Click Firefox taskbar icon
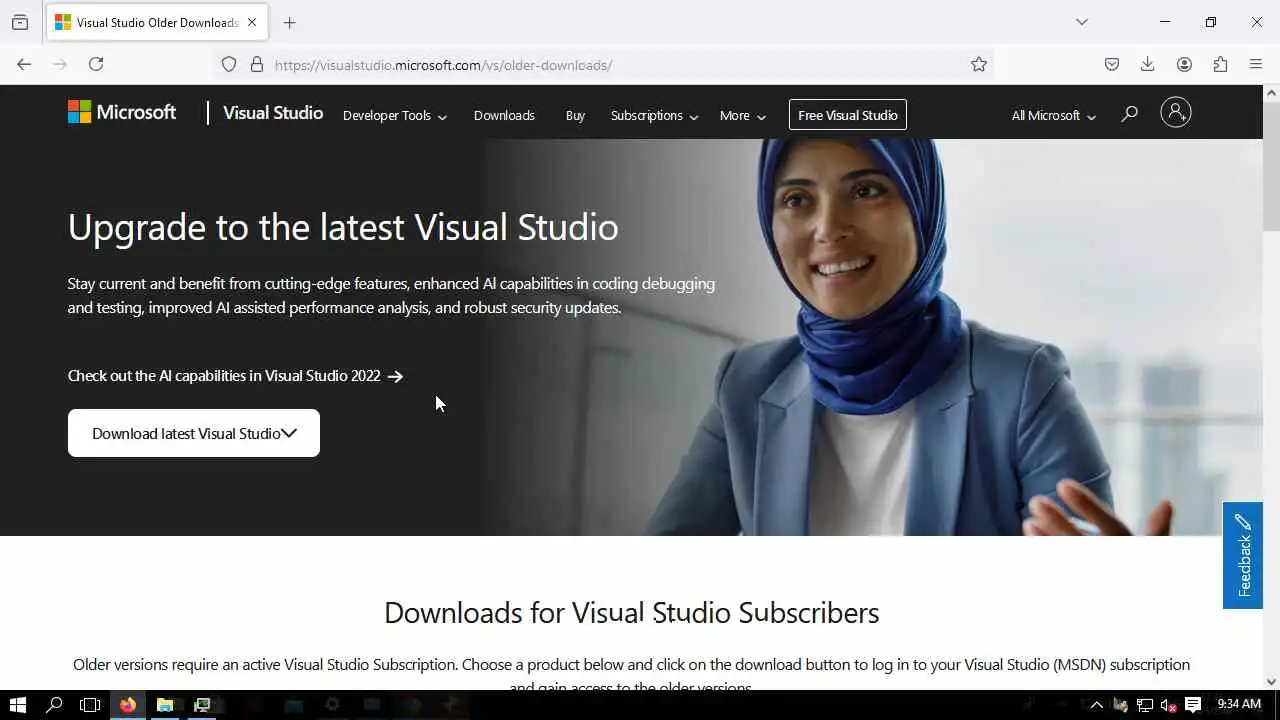Viewport: 1280px width, 720px height. [128, 705]
